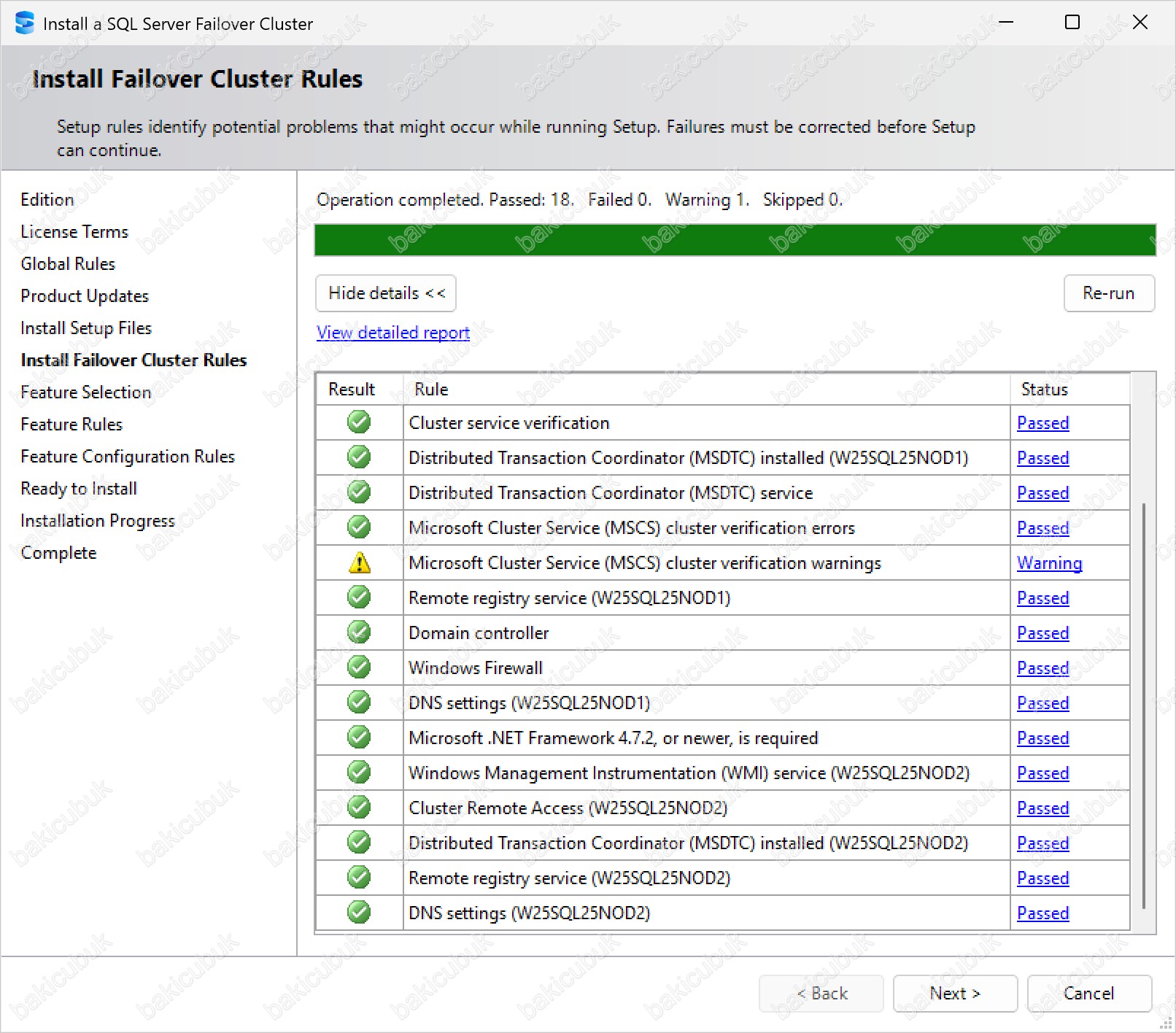Click the green completed progress bar
This screenshot has width=1176, height=1033.
(735, 241)
